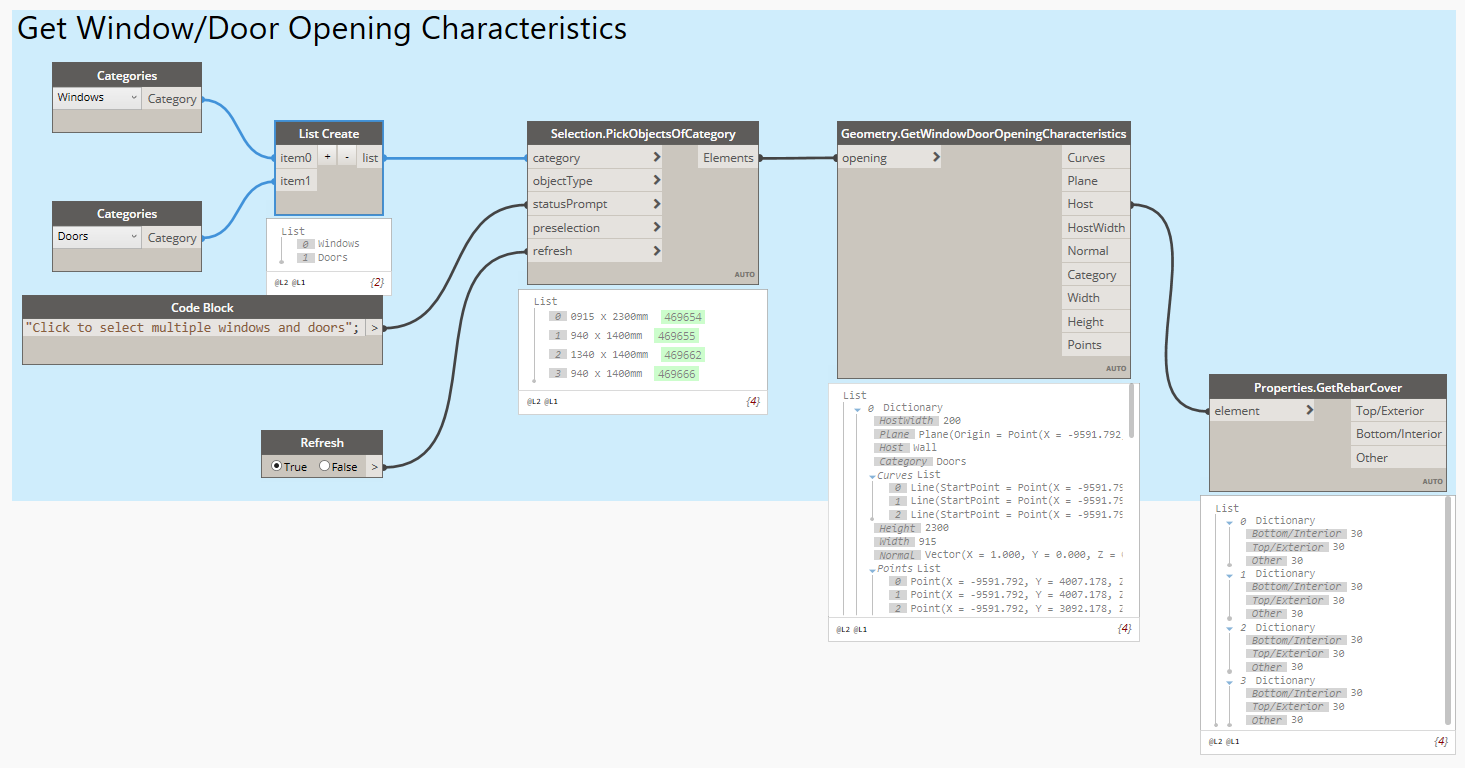Click the Bottom/Interior output port
The image size is (1465, 768).
click(1399, 434)
